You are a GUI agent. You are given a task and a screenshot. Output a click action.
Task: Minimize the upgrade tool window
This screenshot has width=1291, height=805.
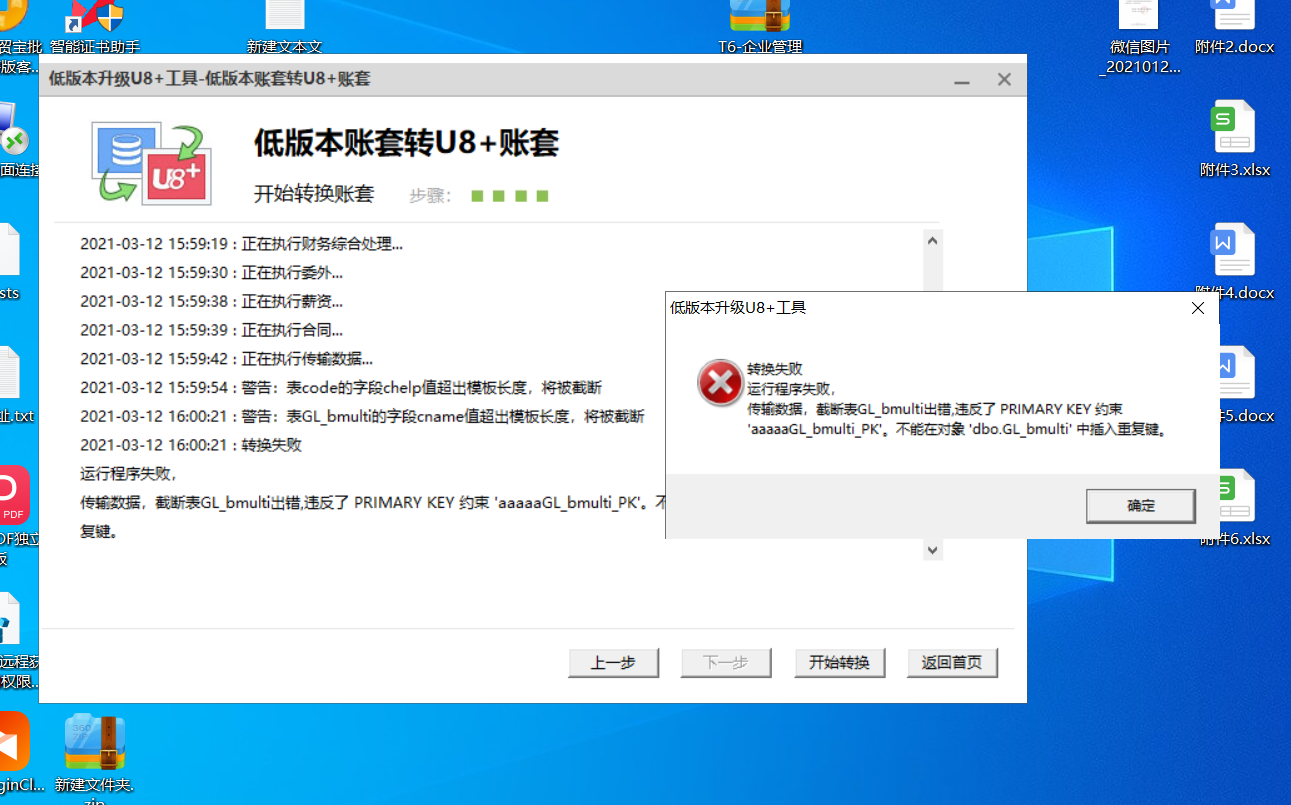pyautogui.click(x=961, y=80)
